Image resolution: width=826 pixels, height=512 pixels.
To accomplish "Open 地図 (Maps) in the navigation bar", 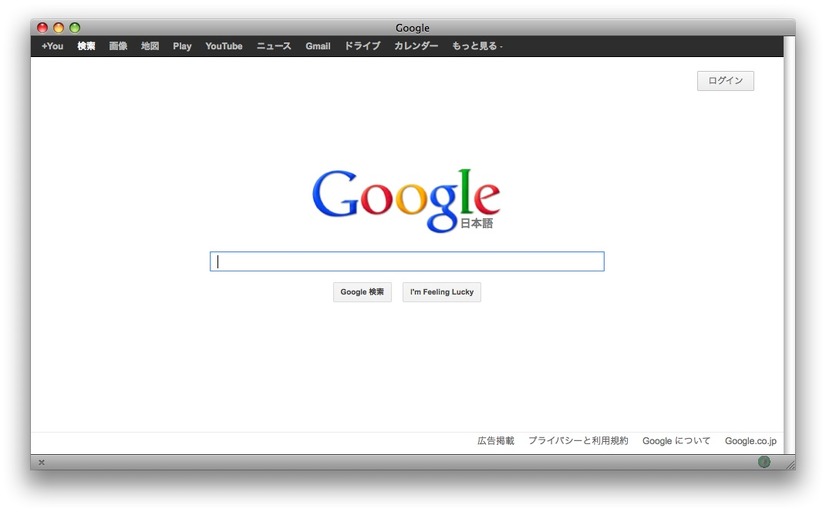I will coord(150,46).
